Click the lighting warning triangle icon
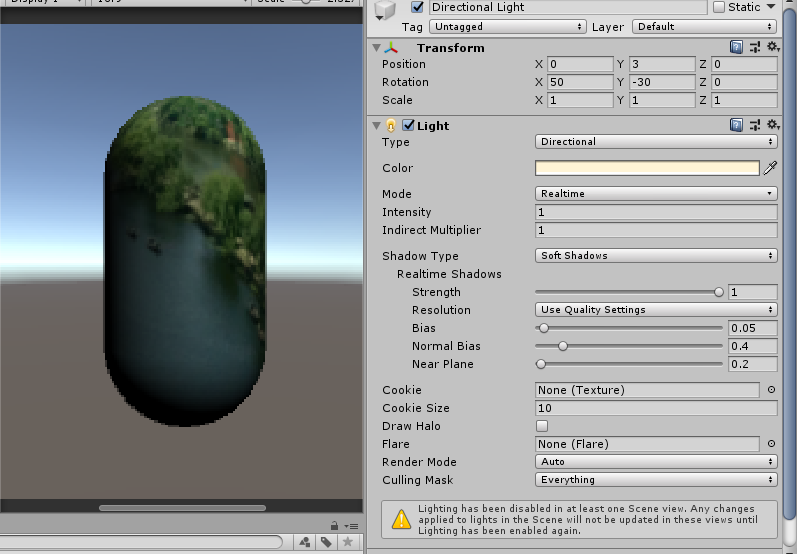The image size is (797, 554). (x=401, y=519)
